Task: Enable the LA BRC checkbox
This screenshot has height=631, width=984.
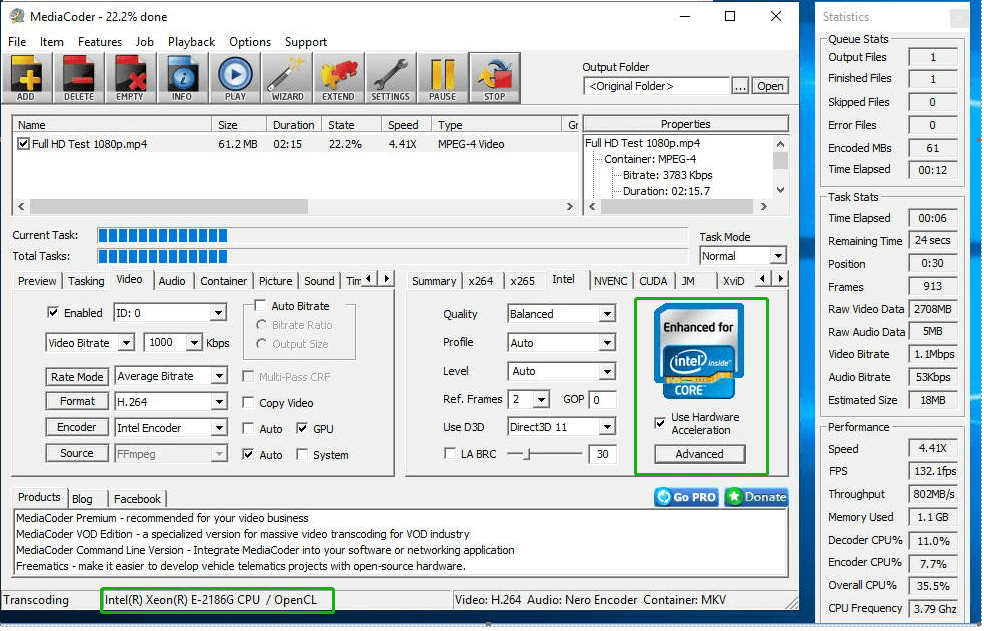Action: [450, 454]
